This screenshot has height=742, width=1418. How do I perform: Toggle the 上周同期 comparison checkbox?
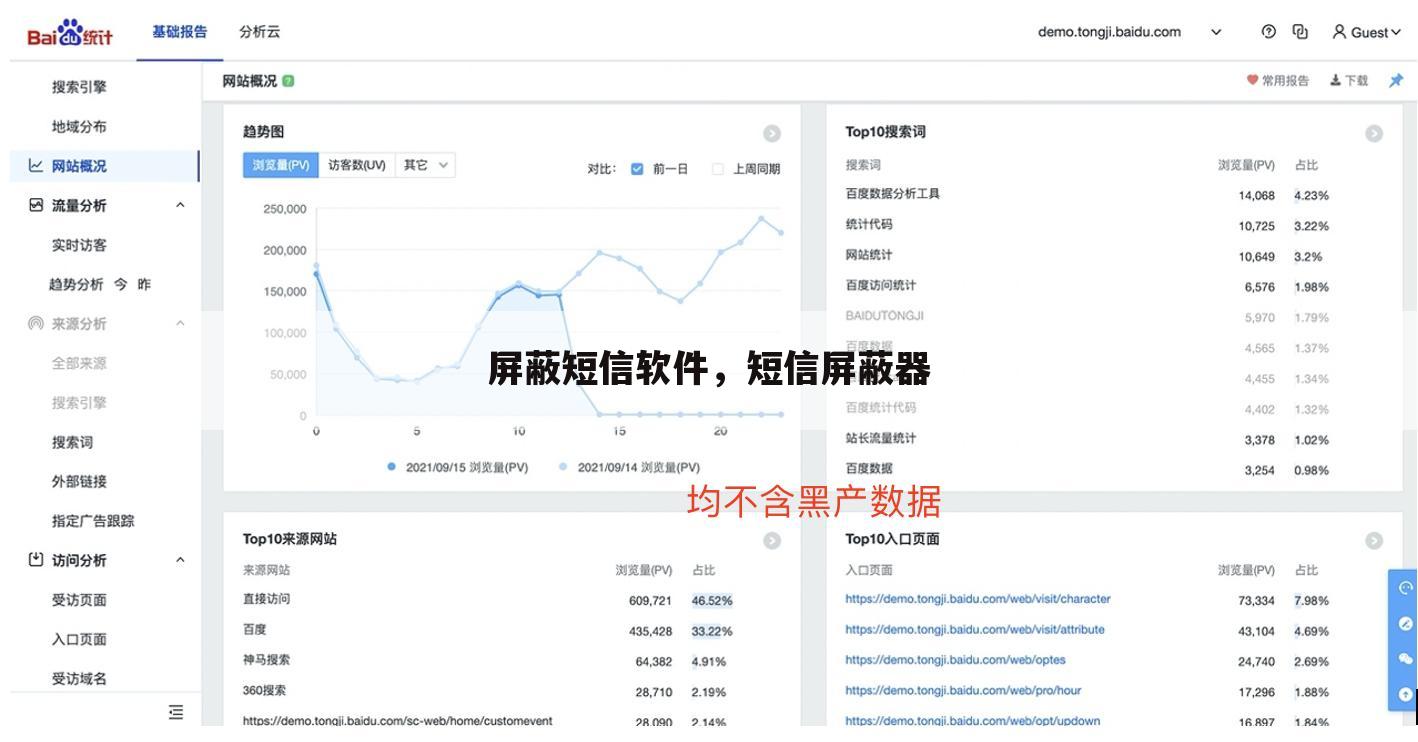pyautogui.click(x=717, y=169)
